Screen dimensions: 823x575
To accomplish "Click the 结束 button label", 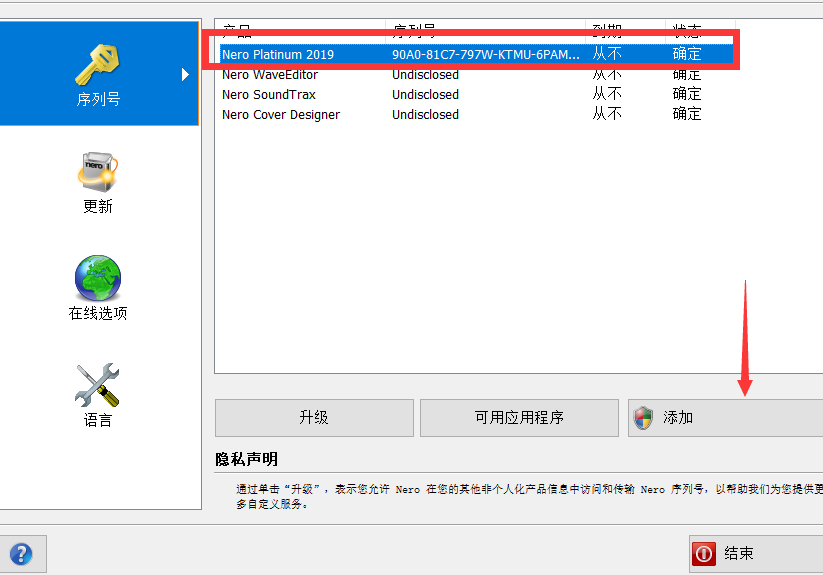I will pos(738,554).
